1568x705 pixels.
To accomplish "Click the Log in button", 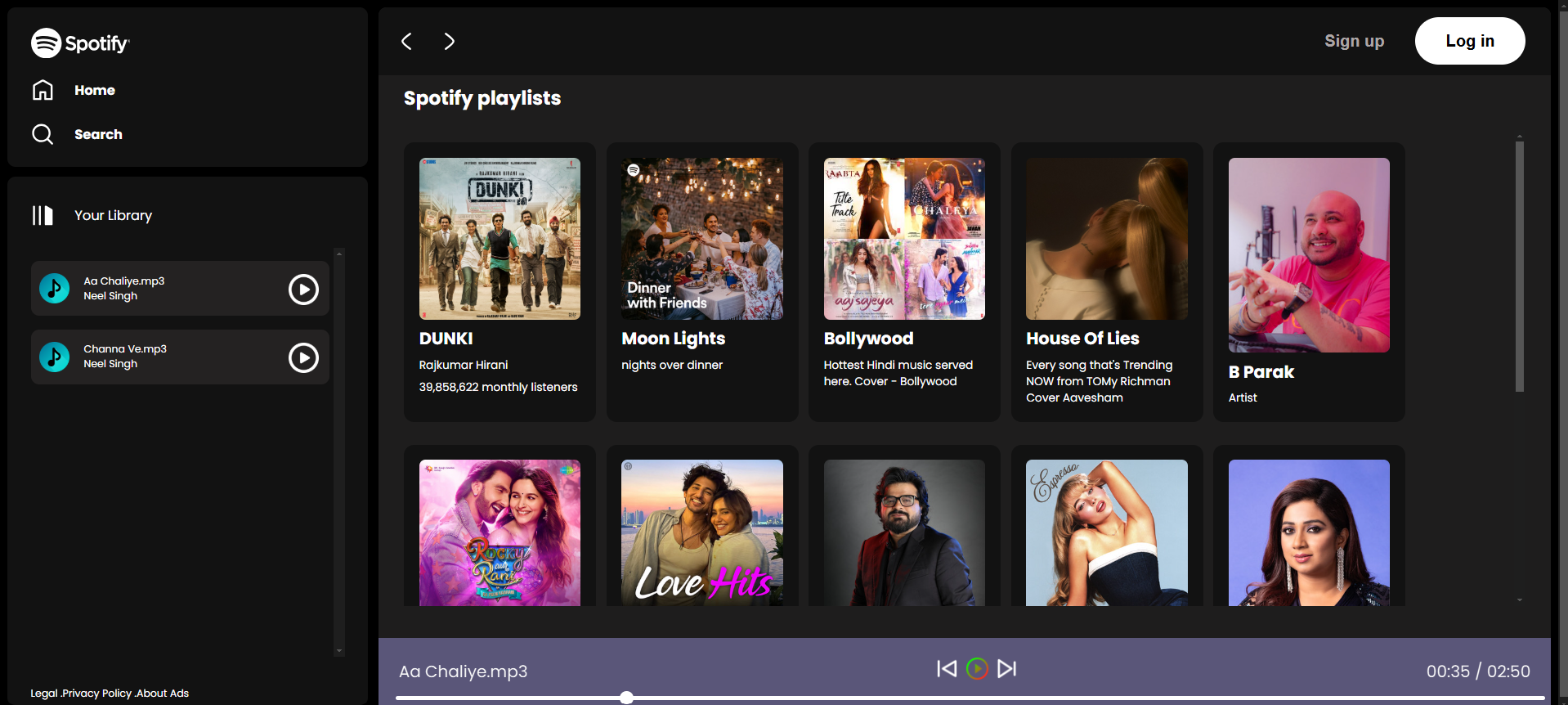I will click(1470, 41).
